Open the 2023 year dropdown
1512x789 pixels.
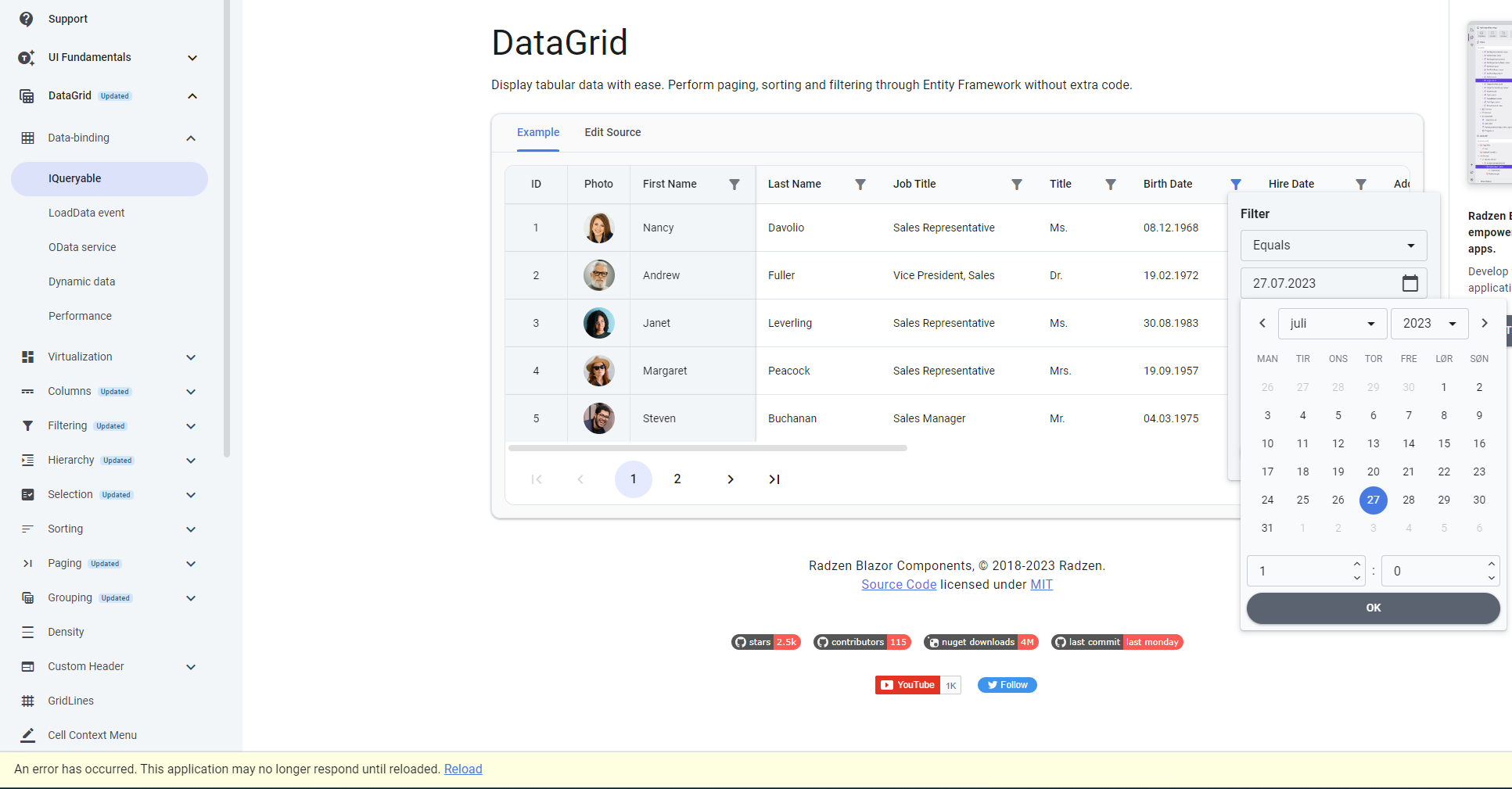pyautogui.click(x=1429, y=323)
